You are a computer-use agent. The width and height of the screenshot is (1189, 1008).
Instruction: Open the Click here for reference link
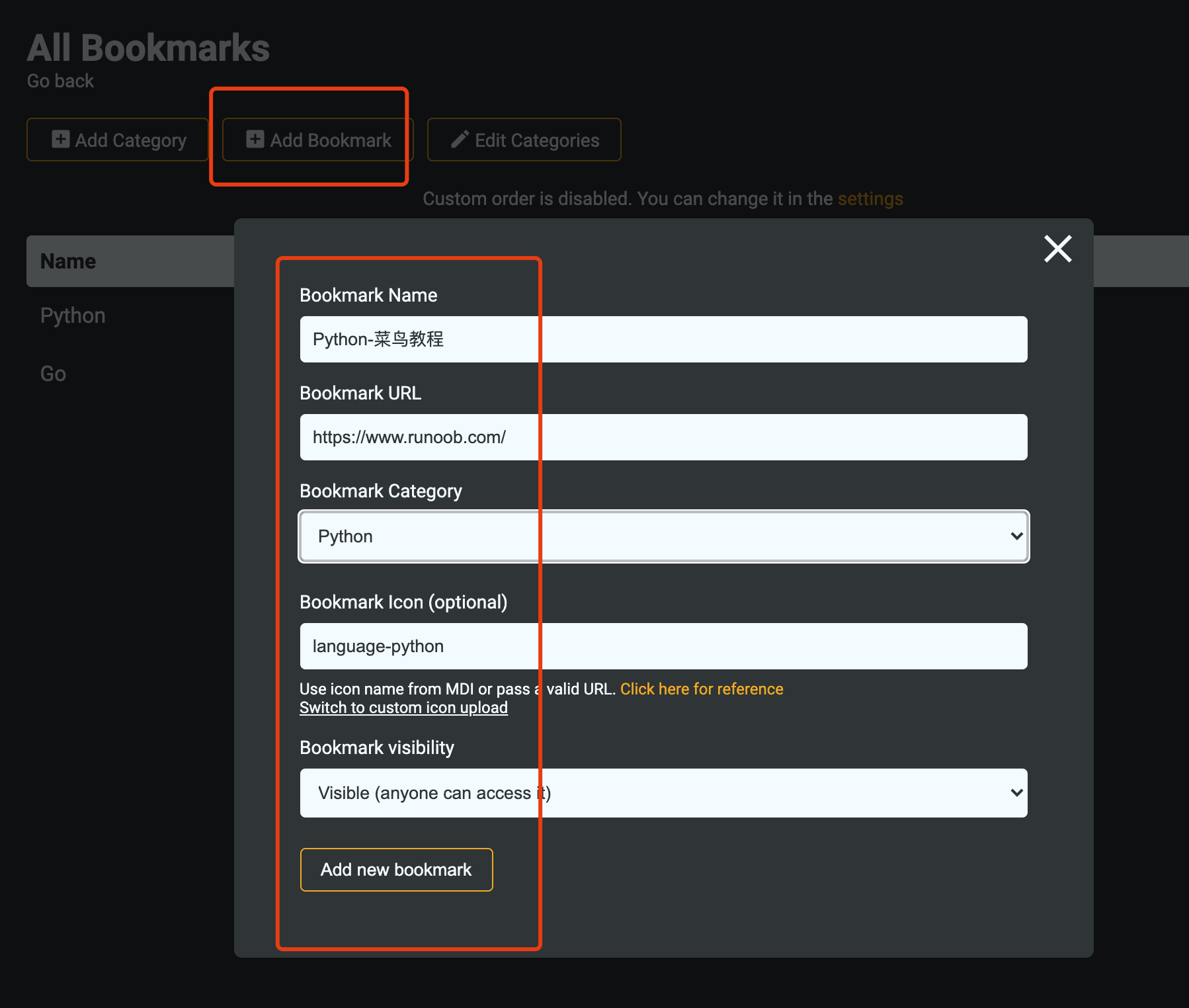click(701, 689)
